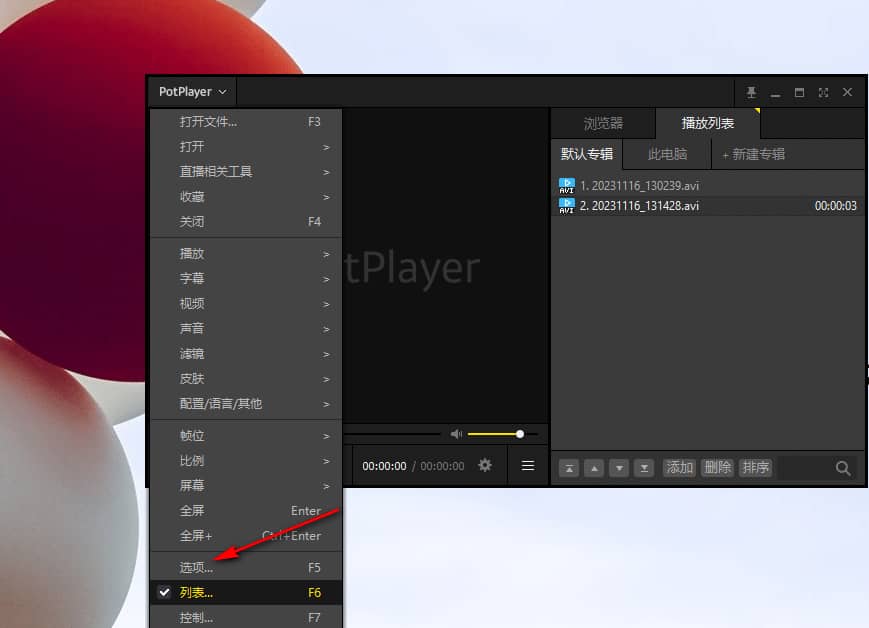Move selected item to top of playlist
The height and width of the screenshot is (628, 869).
(x=569, y=468)
